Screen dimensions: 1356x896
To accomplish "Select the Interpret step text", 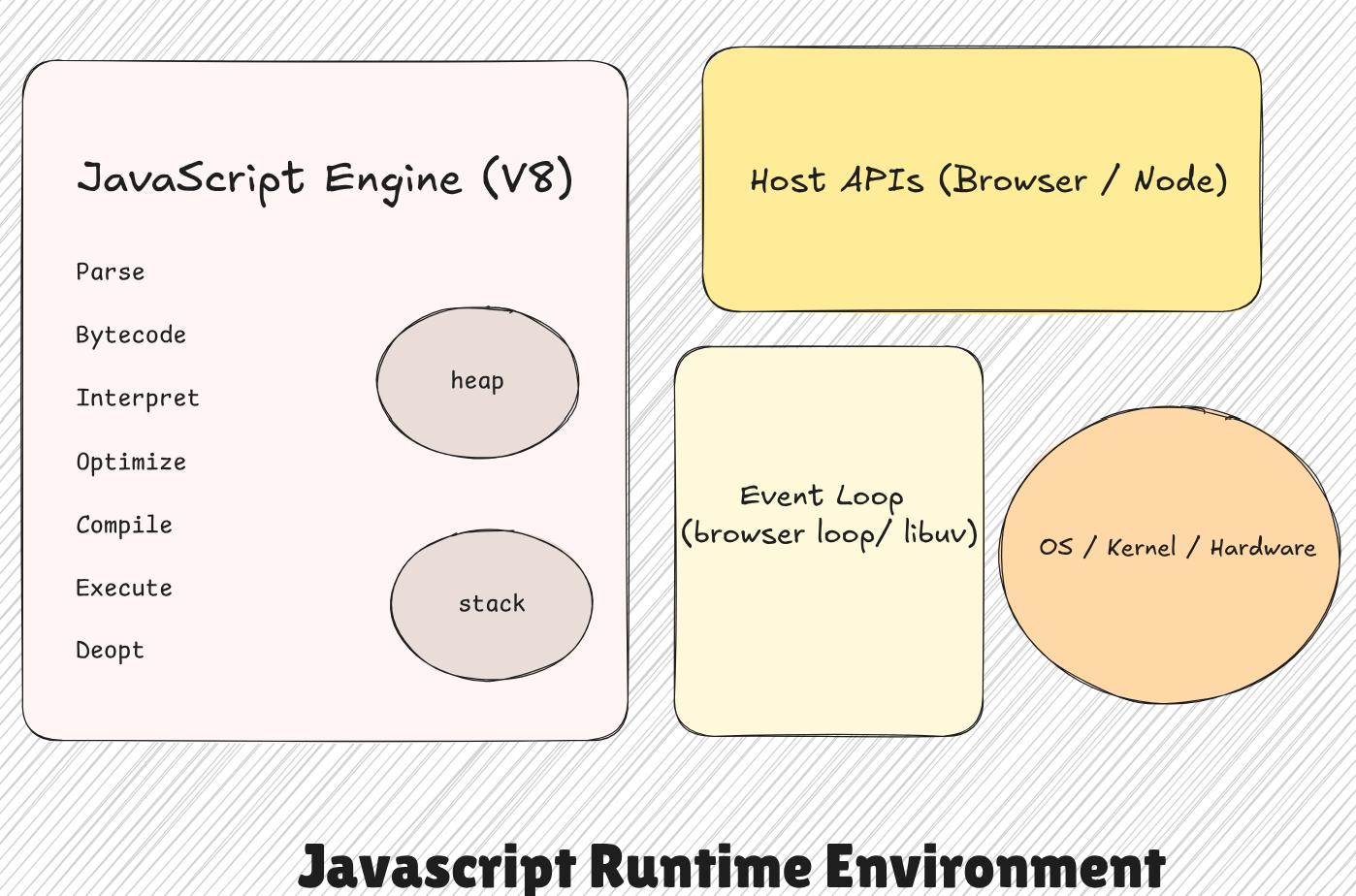I will (x=138, y=399).
